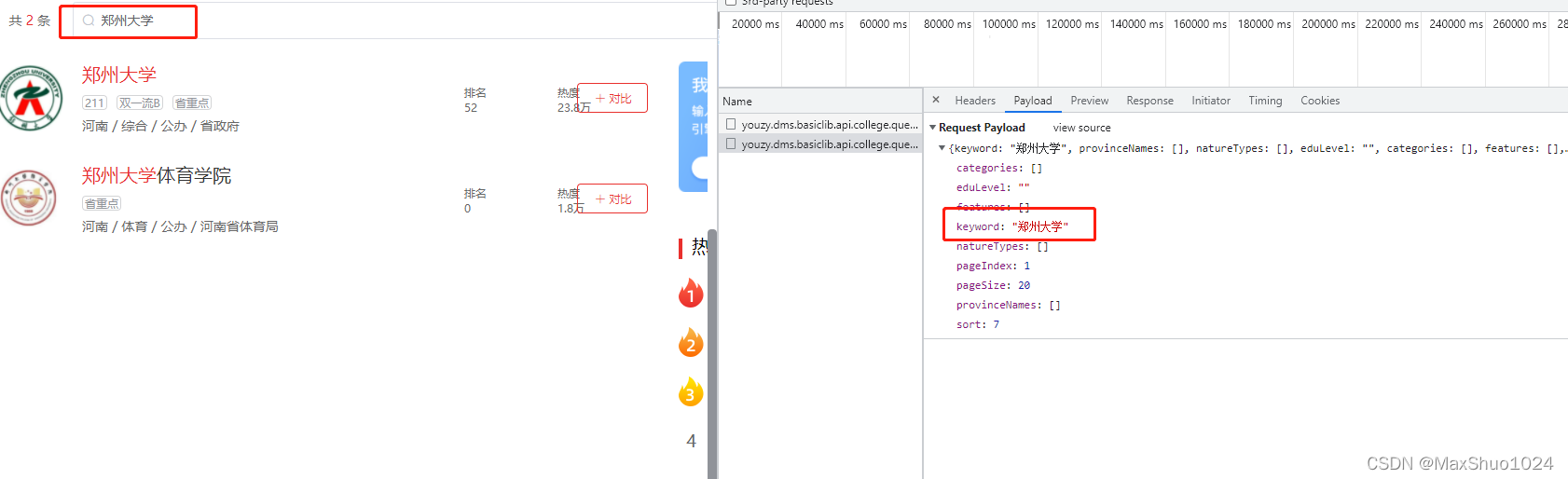
Task: Click the 郑州大学体育学院 logo
Action: pyautogui.click(x=29, y=198)
